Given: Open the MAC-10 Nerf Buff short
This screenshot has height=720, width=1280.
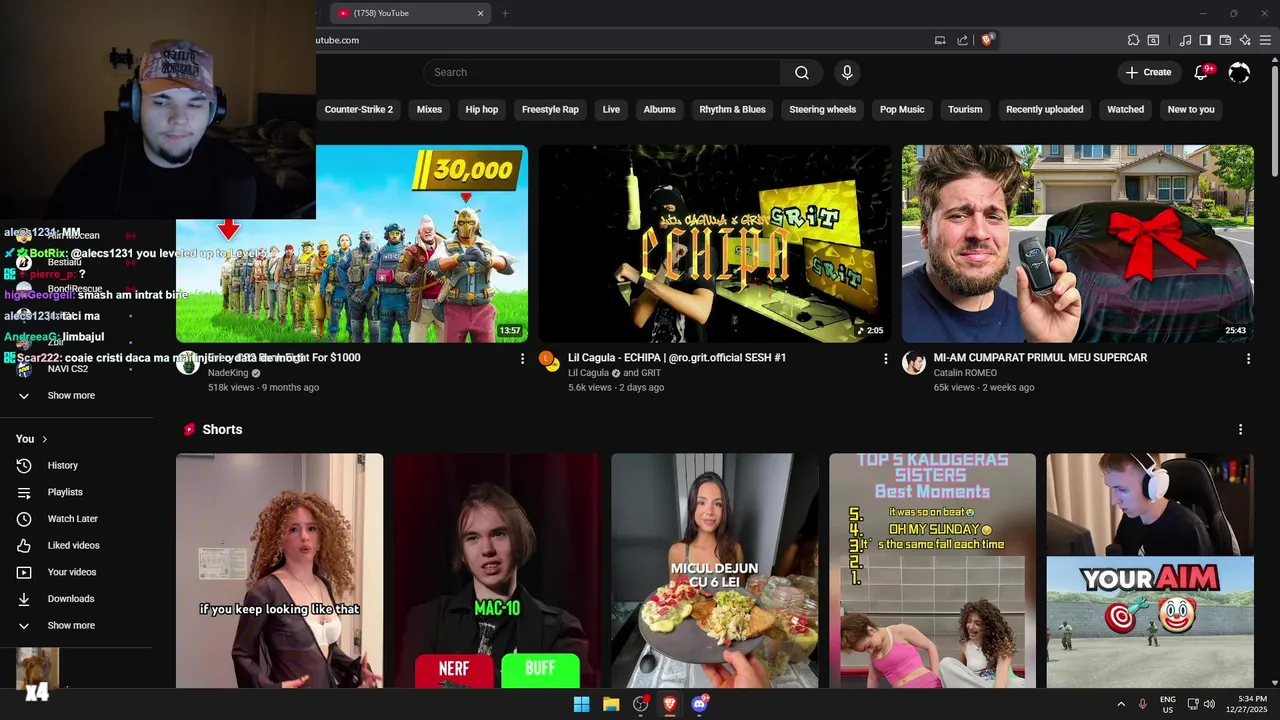Looking at the screenshot, I should pos(497,571).
